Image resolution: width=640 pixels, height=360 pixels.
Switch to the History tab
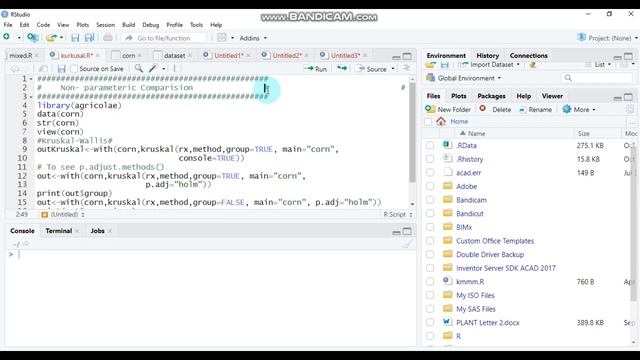coord(487,56)
